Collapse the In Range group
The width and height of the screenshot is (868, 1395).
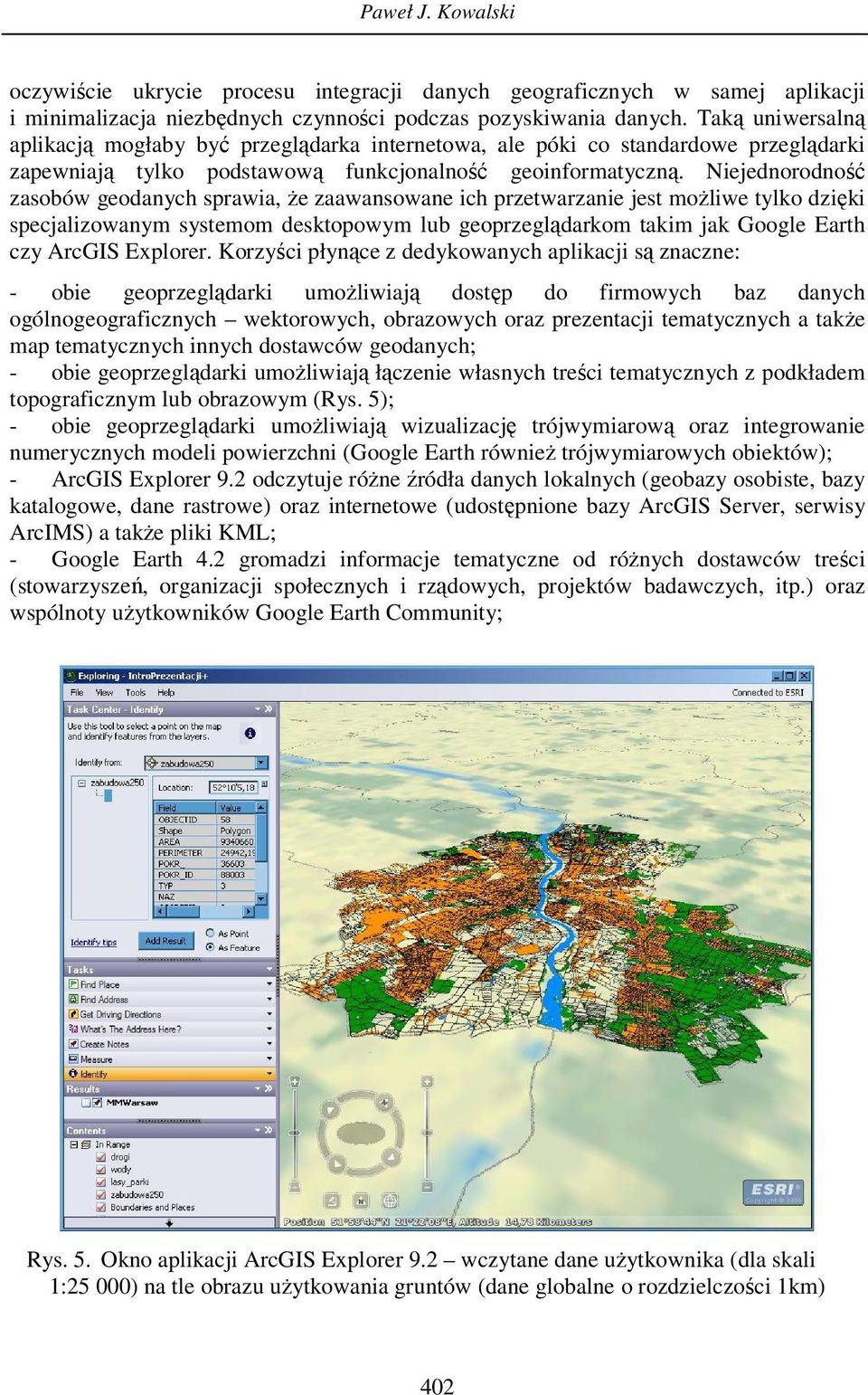coord(74,1144)
